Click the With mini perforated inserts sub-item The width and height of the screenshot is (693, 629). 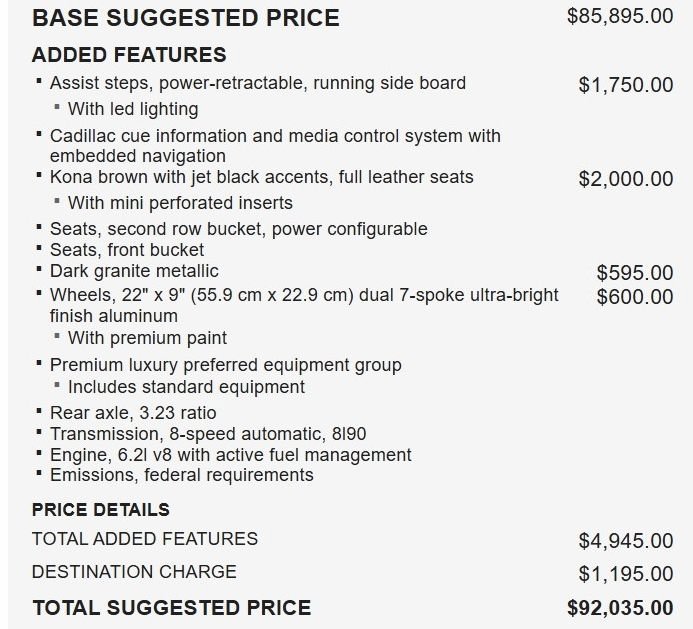(x=180, y=203)
